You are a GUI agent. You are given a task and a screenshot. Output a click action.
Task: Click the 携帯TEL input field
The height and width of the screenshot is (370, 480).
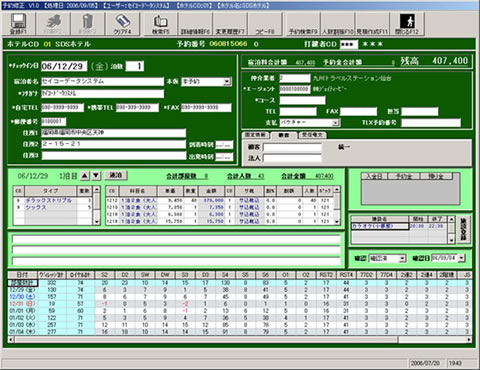click(x=137, y=108)
